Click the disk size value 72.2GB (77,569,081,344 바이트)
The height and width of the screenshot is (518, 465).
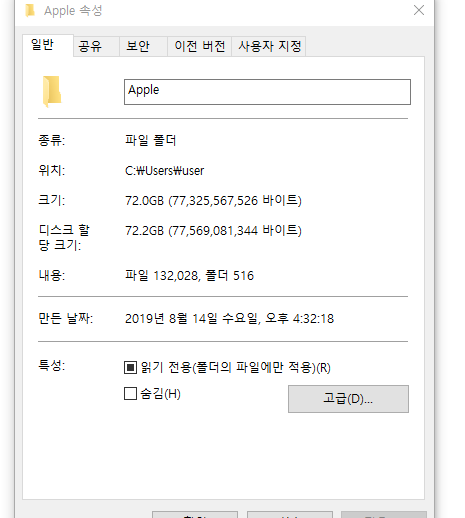click(213, 231)
